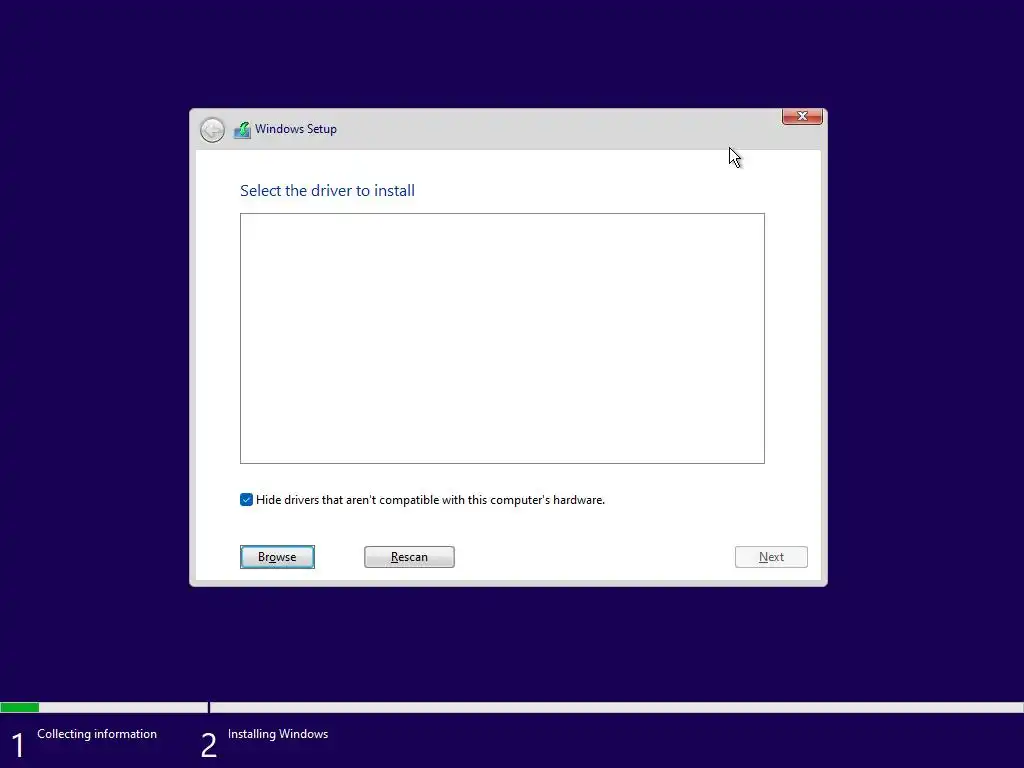The image size is (1024, 768).
Task: Click the Windows Setup title icon
Action: [x=242, y=130]
